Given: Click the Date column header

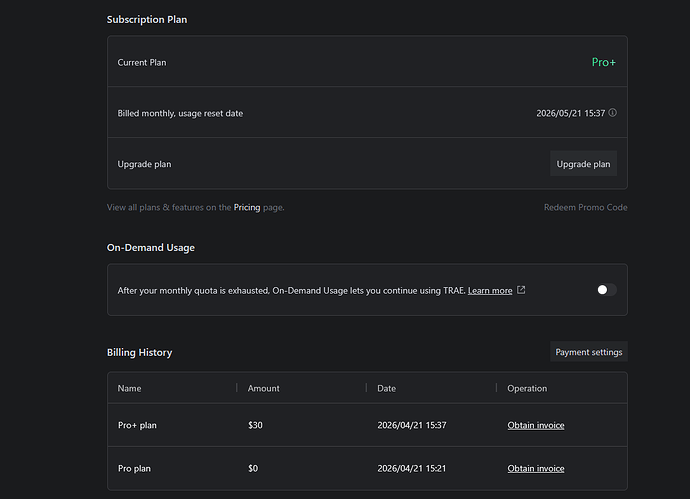Looking at the screenshot, I should coord(386,388).
